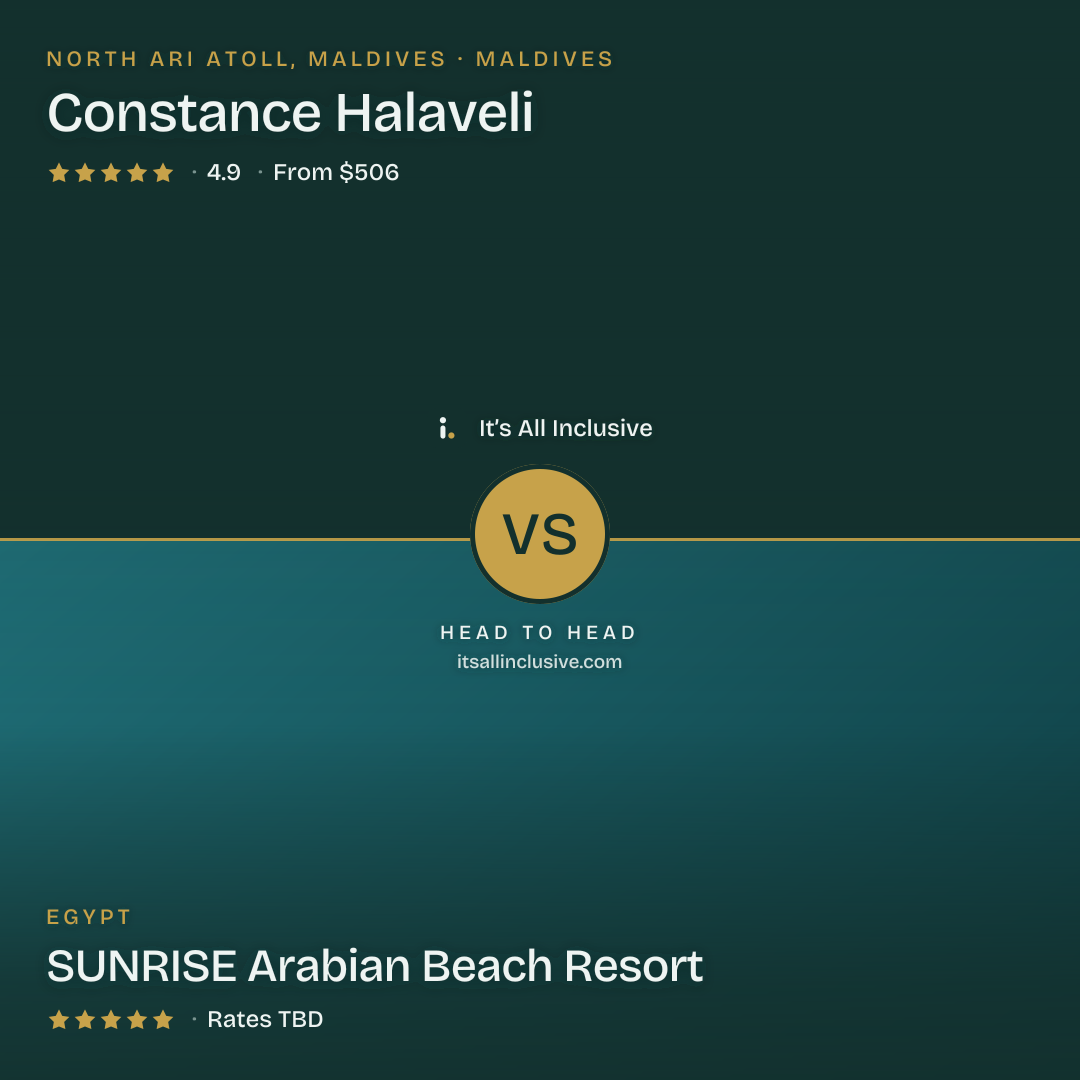
Task: Click third star of Constance Halaveli rating
Action: 111,172
